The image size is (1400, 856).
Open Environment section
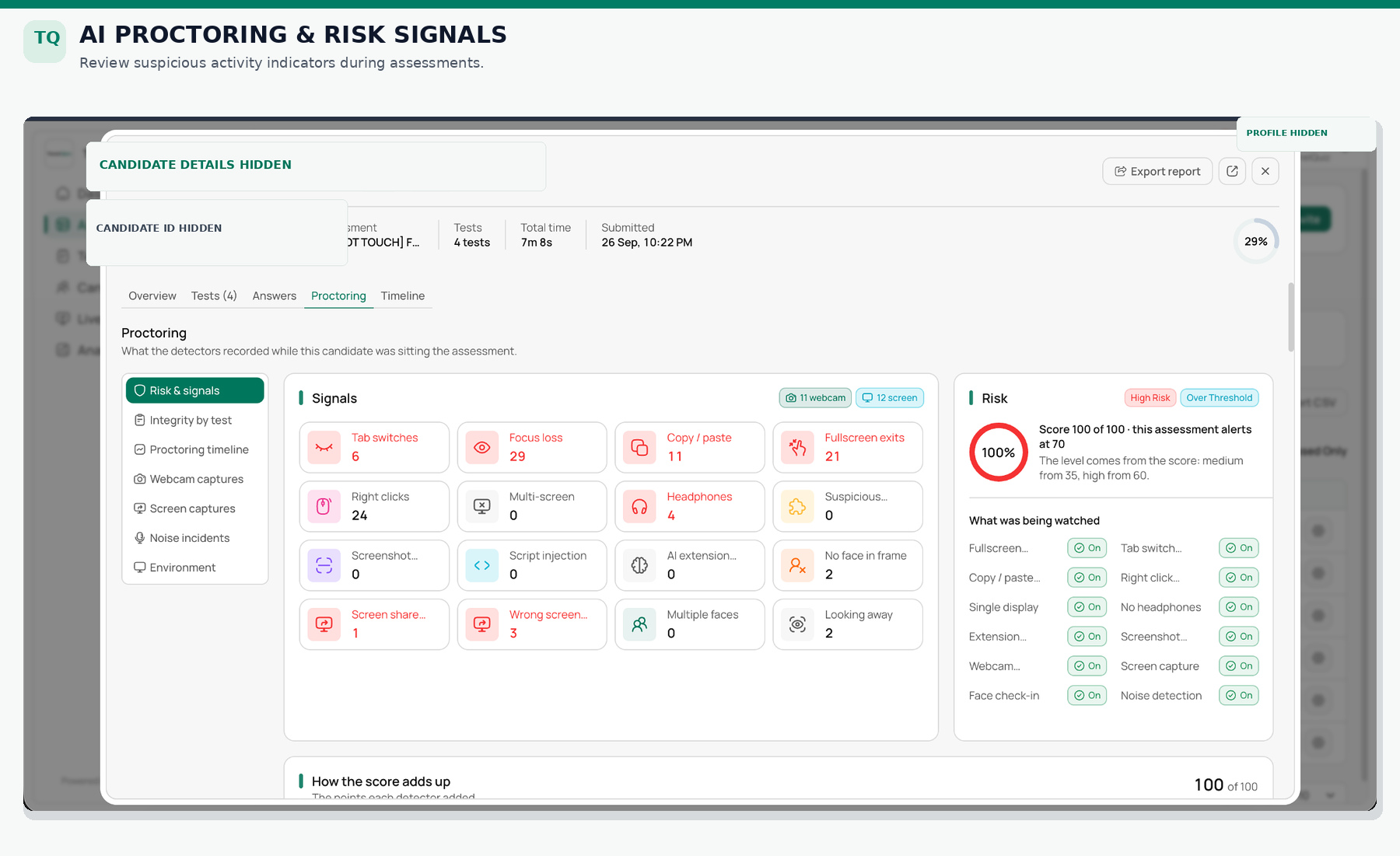coord(195,568)
